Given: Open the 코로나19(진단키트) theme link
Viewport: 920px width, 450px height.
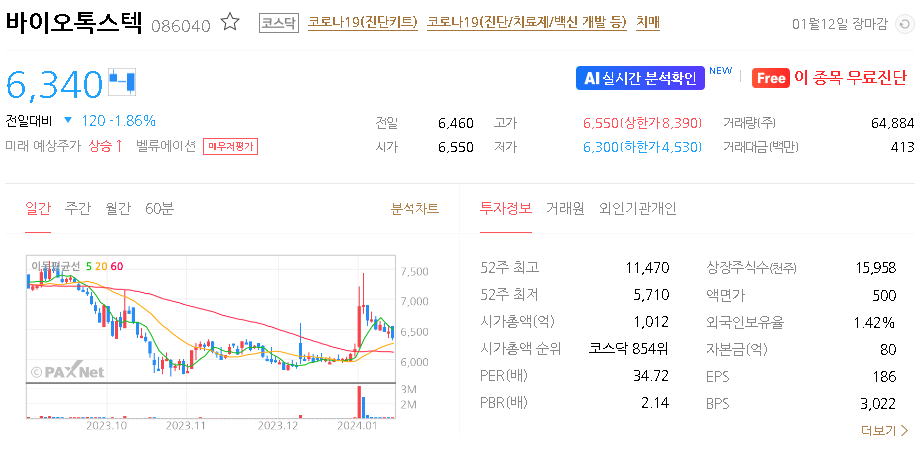Looking at the screenshot, I should tap(363, 23).
